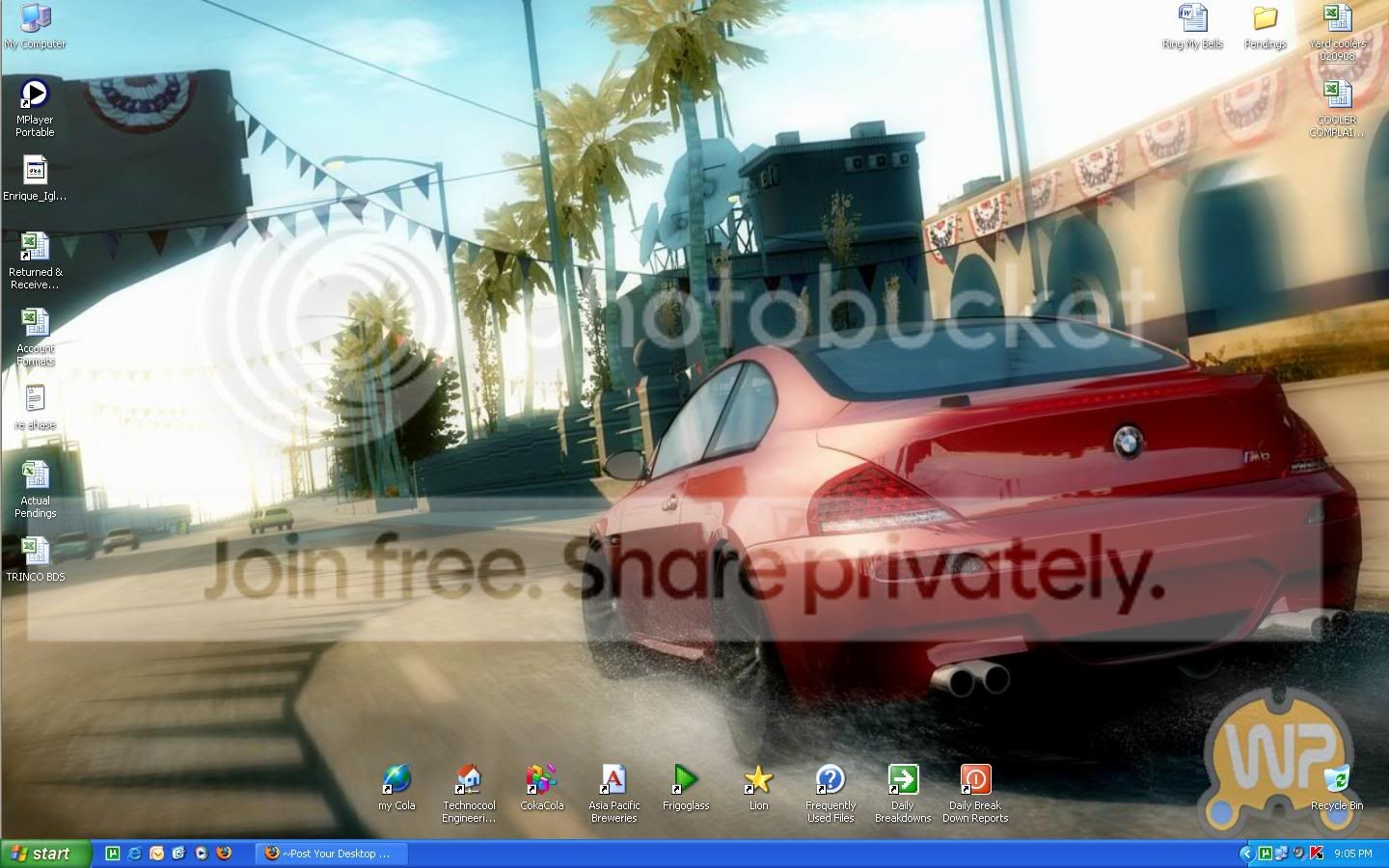Open the Daily Break Down Reports shortcut
The height and width of the screenshot is (868, 1389).
pyautogui.click(x=975, y=794)
